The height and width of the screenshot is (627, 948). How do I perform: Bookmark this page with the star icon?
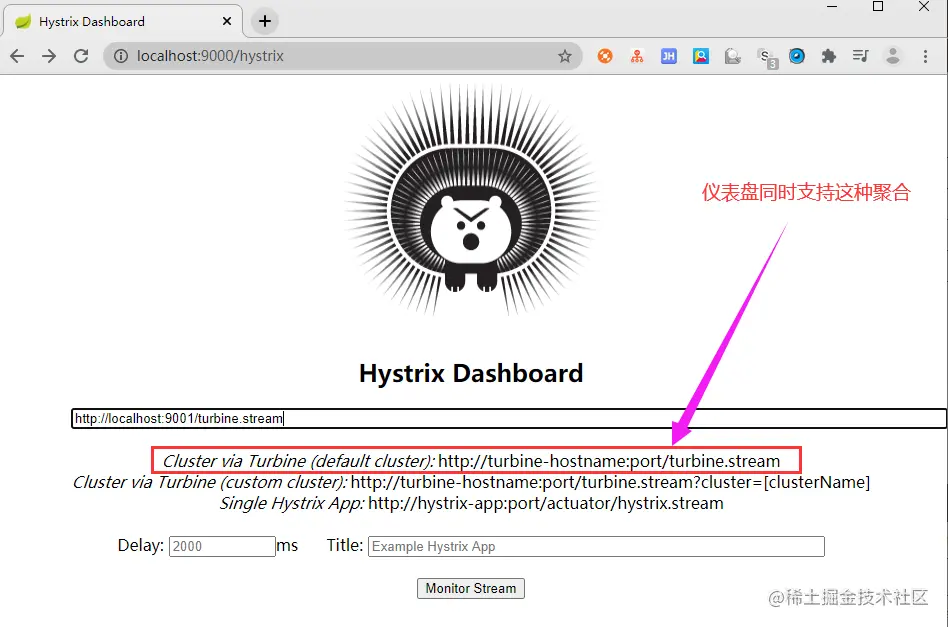click(x=565, y=56)
